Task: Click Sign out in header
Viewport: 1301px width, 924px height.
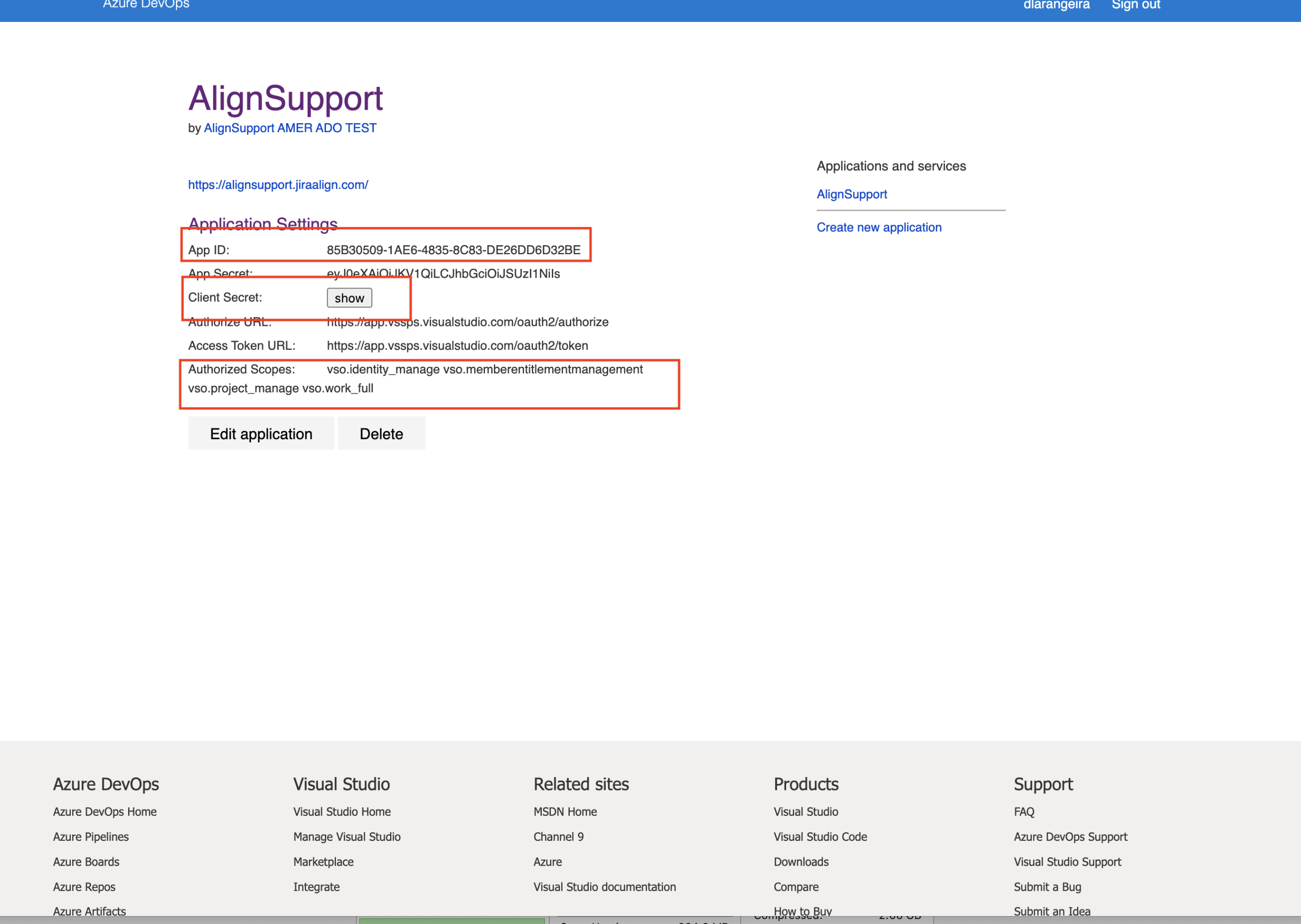Action: click(x=1136, y=5)
